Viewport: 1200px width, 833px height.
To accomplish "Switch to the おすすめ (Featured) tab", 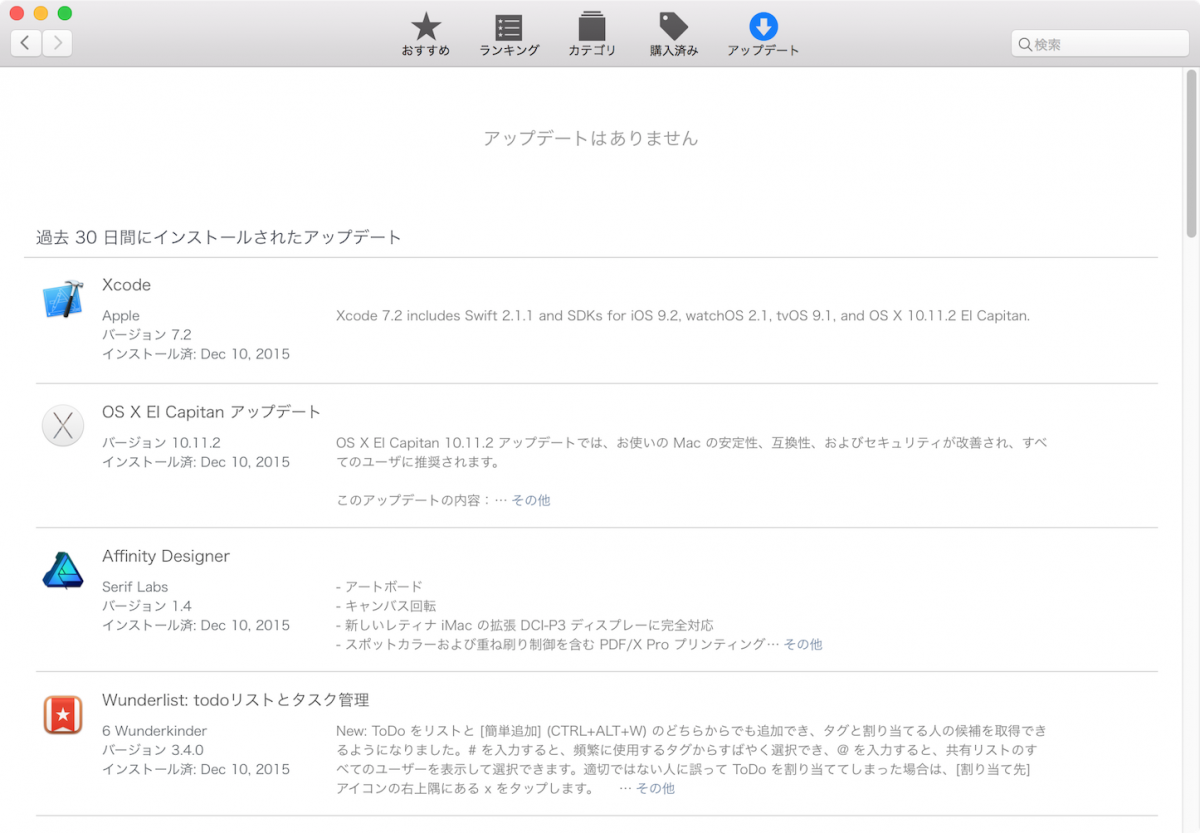I will coord(425,33).
